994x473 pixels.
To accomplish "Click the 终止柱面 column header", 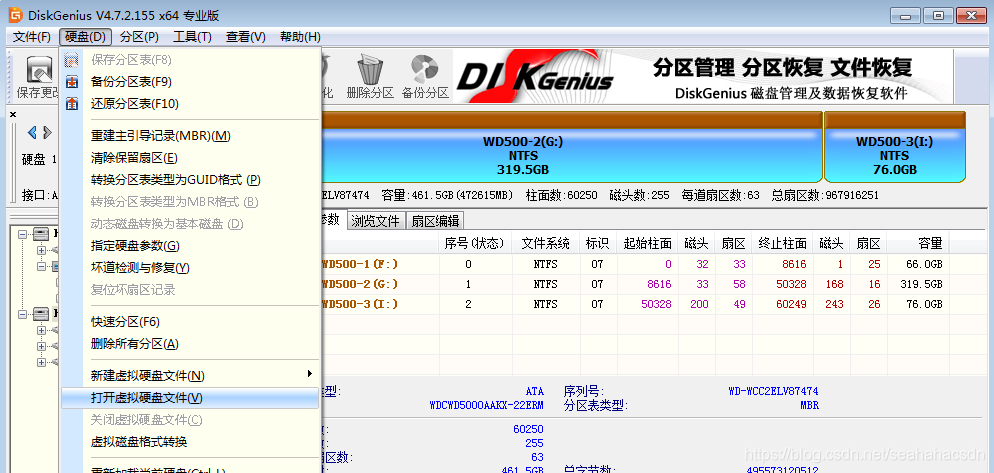I will coord(782,243).
